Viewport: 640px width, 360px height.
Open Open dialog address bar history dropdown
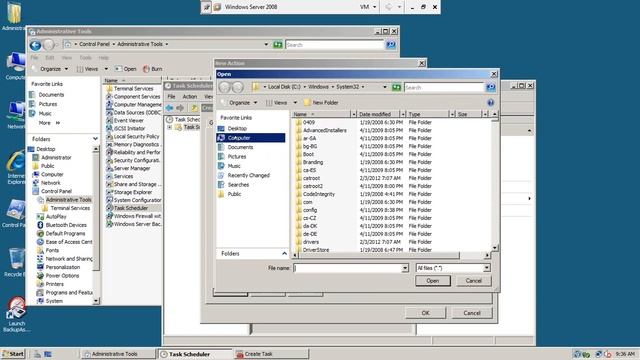pyautogui.click(x=384, y=87)
